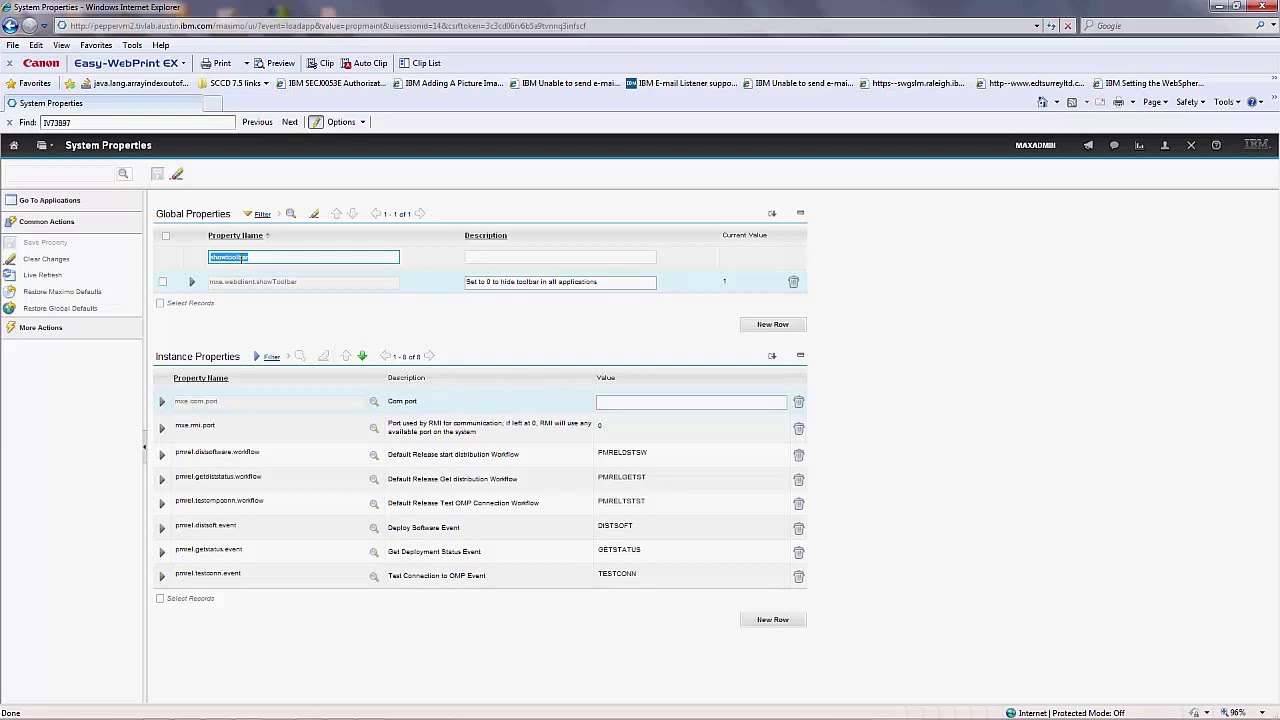Go to previous page arrow in Global Properties

[376, 213]
